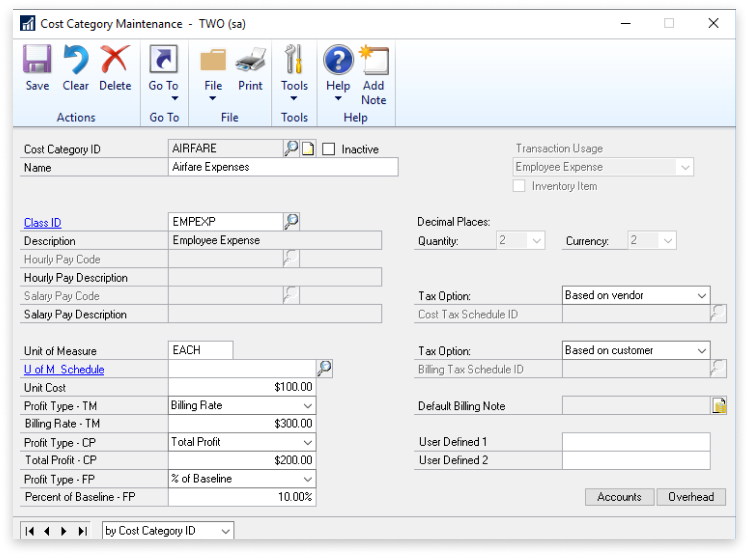The image size is (749, 556).
Task: Go to last record navigation arrow
Action: click(x=82, y=531)
